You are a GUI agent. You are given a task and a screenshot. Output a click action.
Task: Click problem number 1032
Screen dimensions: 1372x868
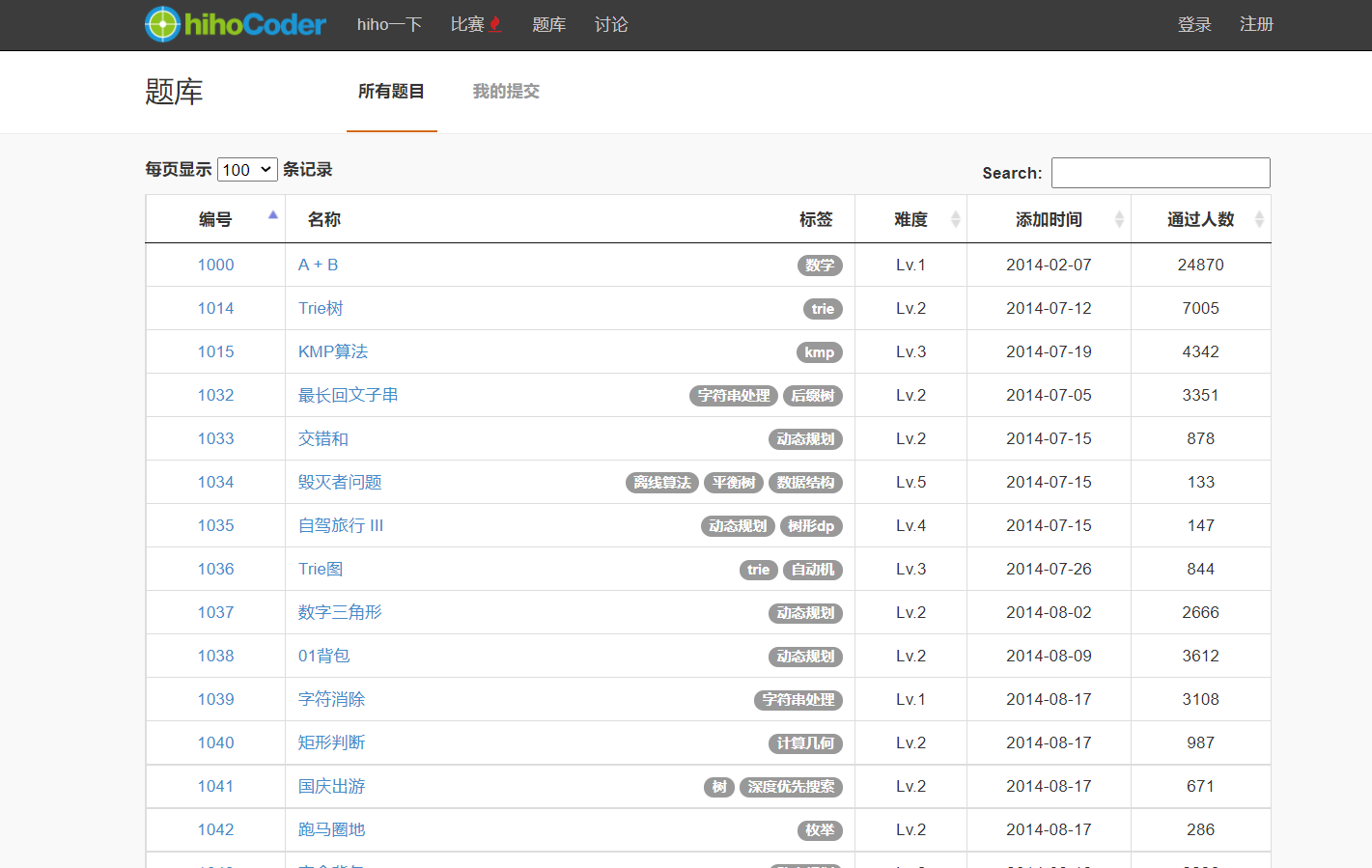tap(216, 395)
